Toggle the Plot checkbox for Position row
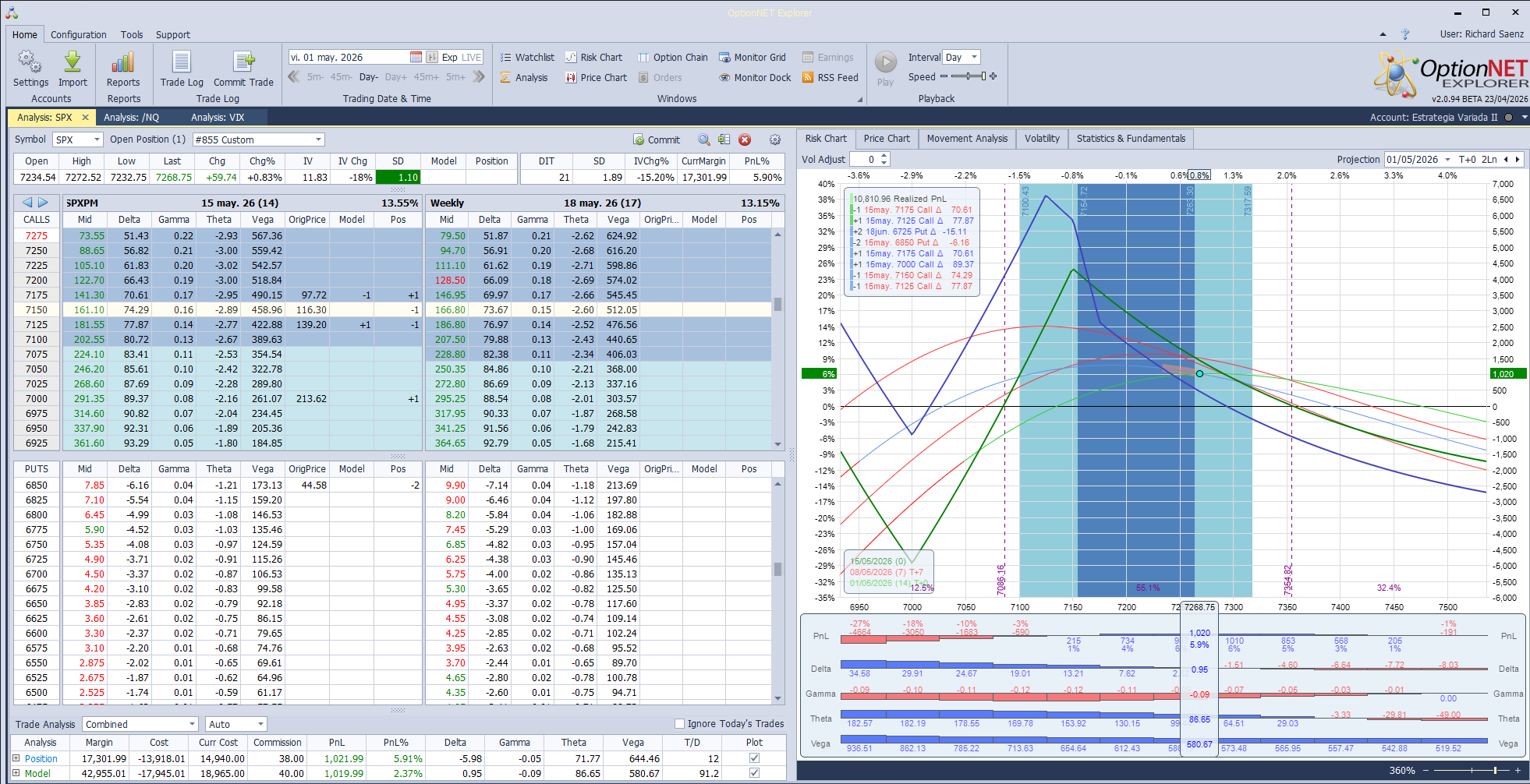Screen dimensions: 1530x784 pyautogui.click(x=754, y=758)
